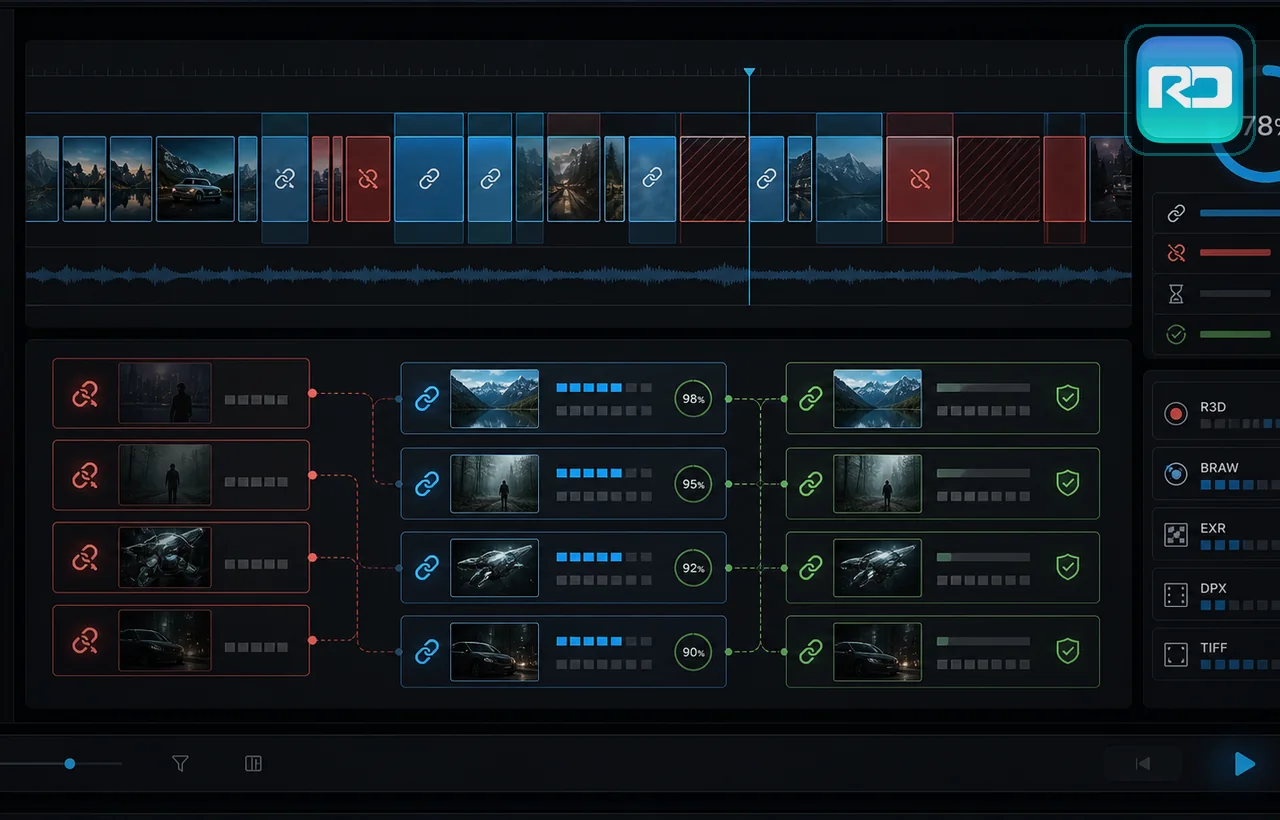Click green link icon on verified spaceship card
1280x820 pixels.
tap(810, 567)
